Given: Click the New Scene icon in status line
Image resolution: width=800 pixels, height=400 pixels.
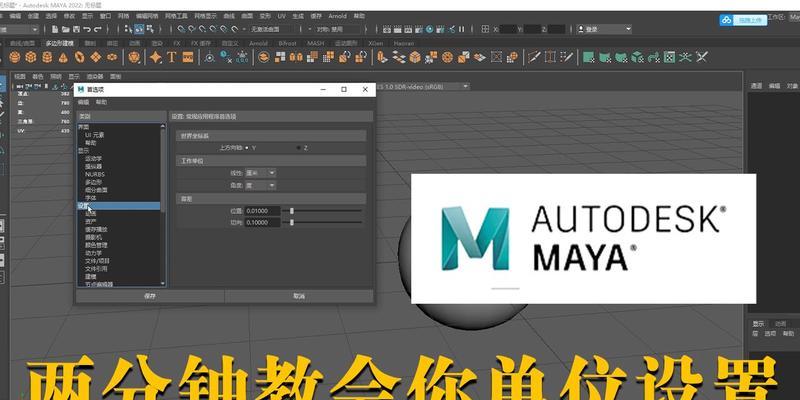Looking at the screenshot, I should (55, 30).
